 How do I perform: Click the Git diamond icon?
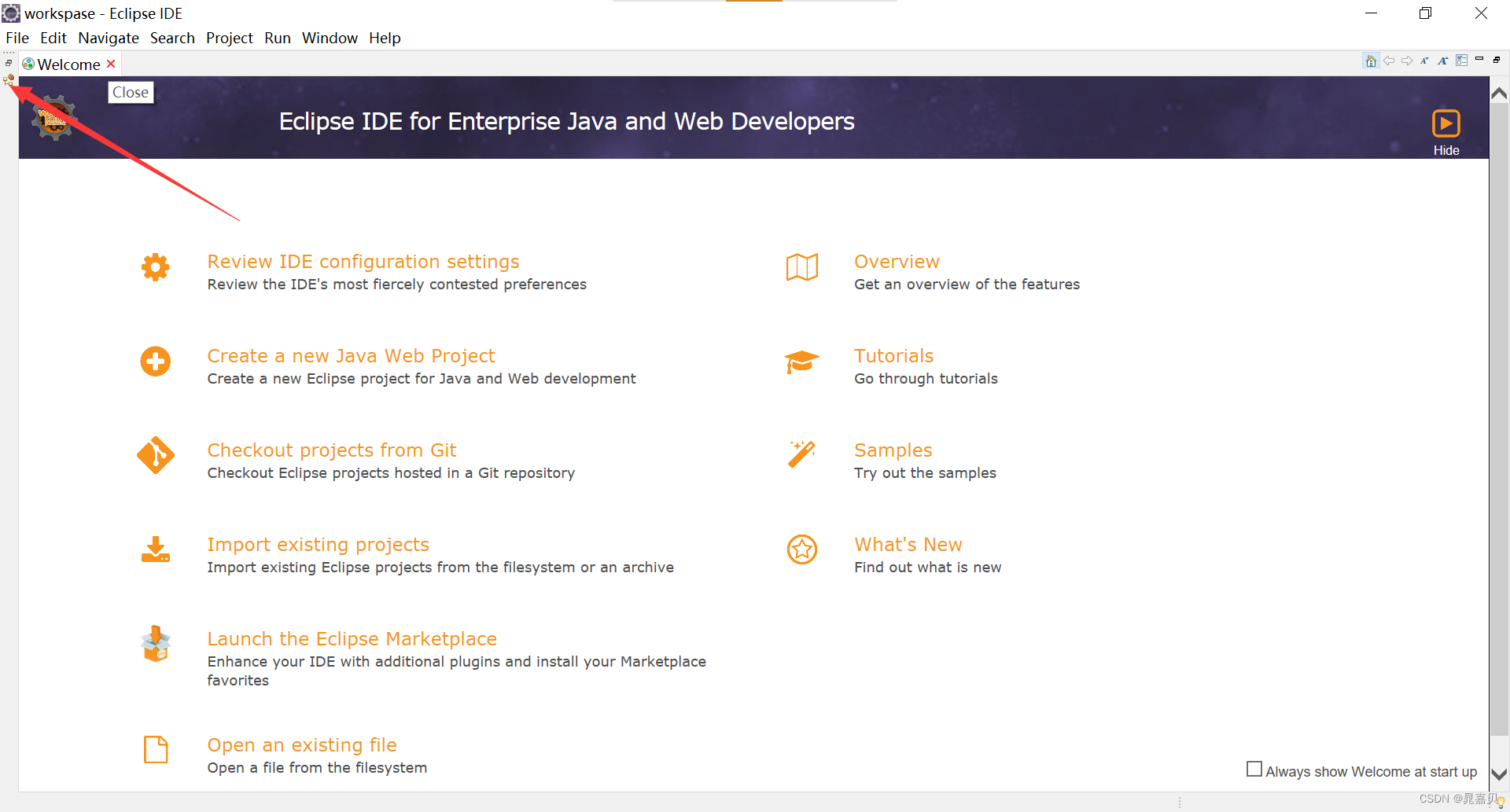(155, 455)
